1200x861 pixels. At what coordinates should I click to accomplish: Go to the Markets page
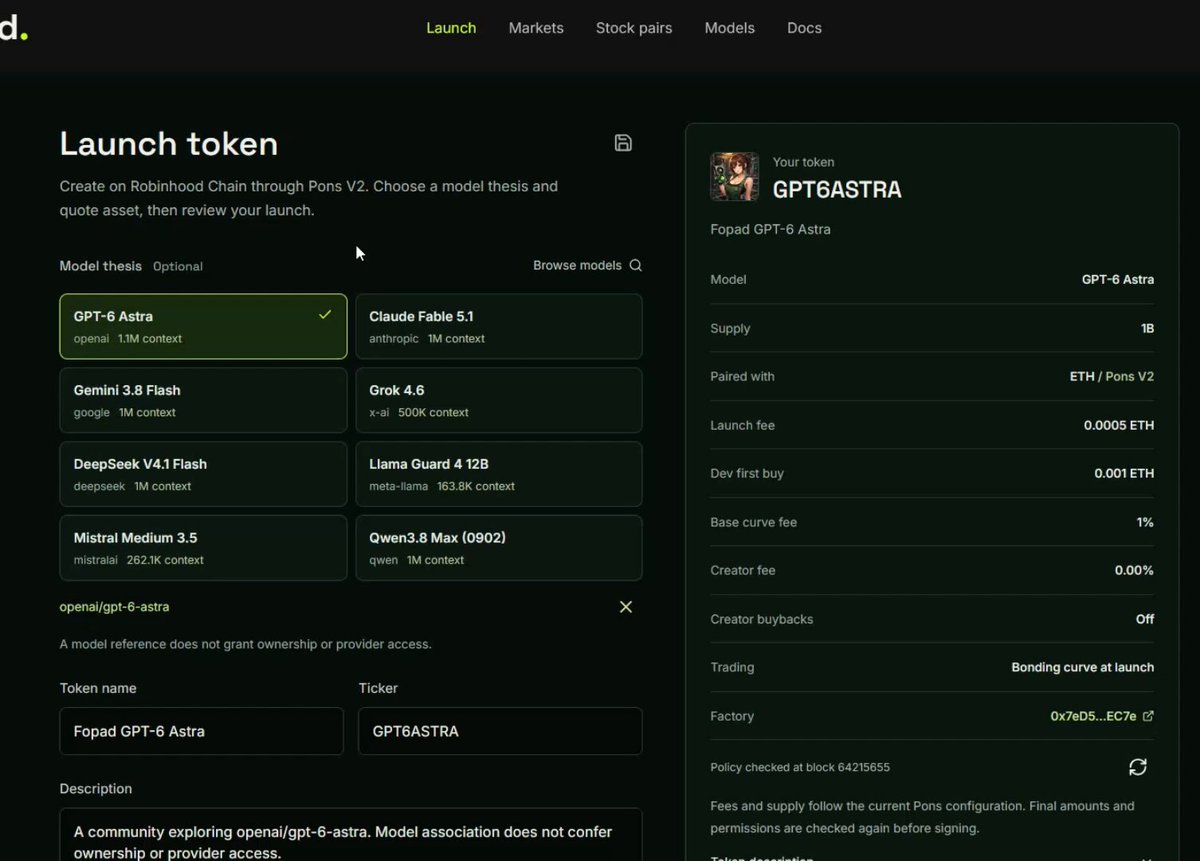pos(536,28)
